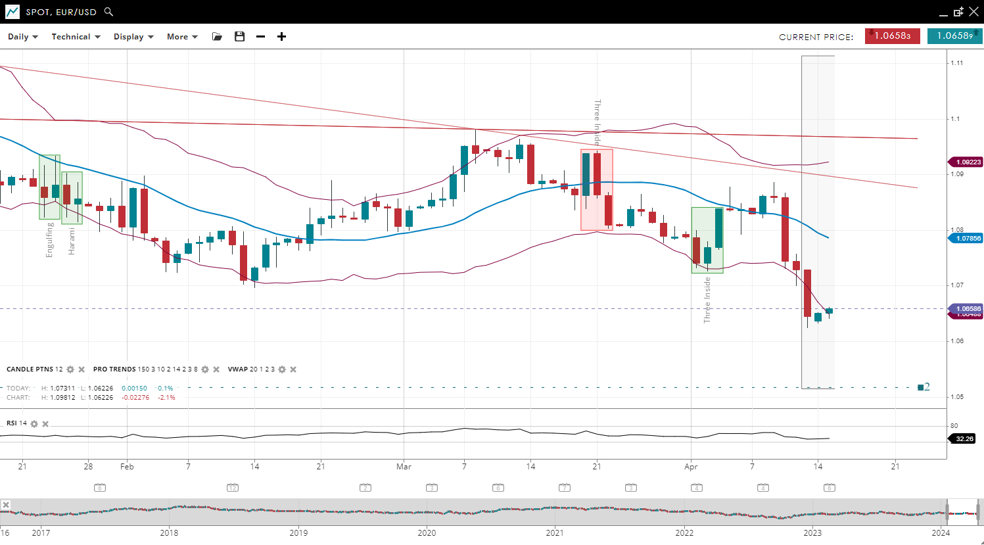Remove the VWAP indicator from chart
Screen dimensions: 984x545
point(293,370)
